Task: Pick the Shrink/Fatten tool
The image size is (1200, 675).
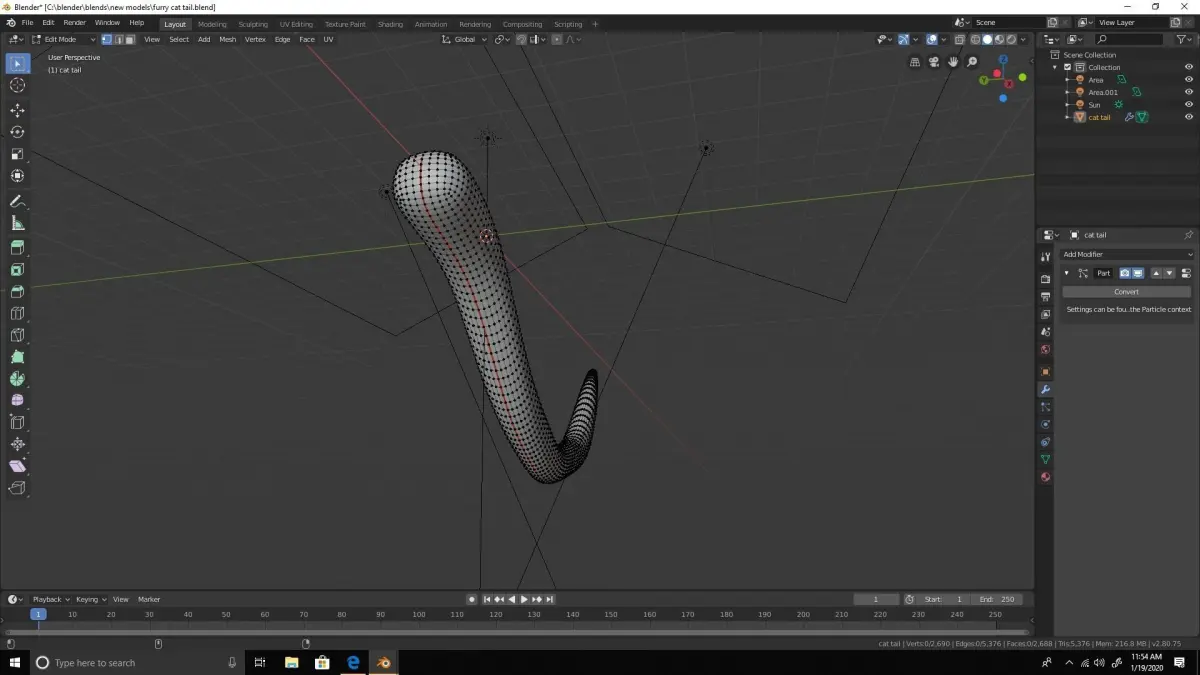Action: 17,444
